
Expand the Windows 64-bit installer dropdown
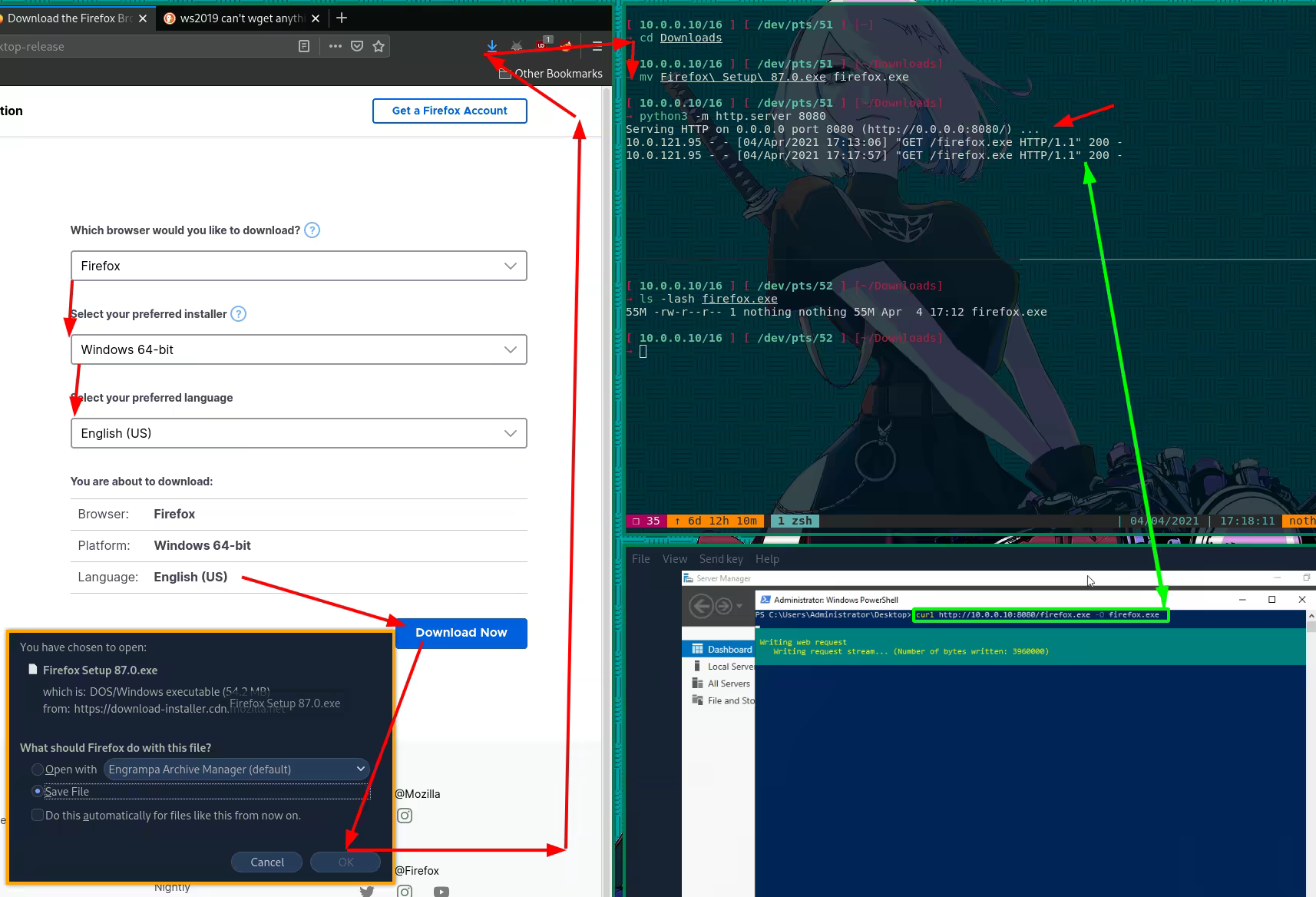pos(299,349)
